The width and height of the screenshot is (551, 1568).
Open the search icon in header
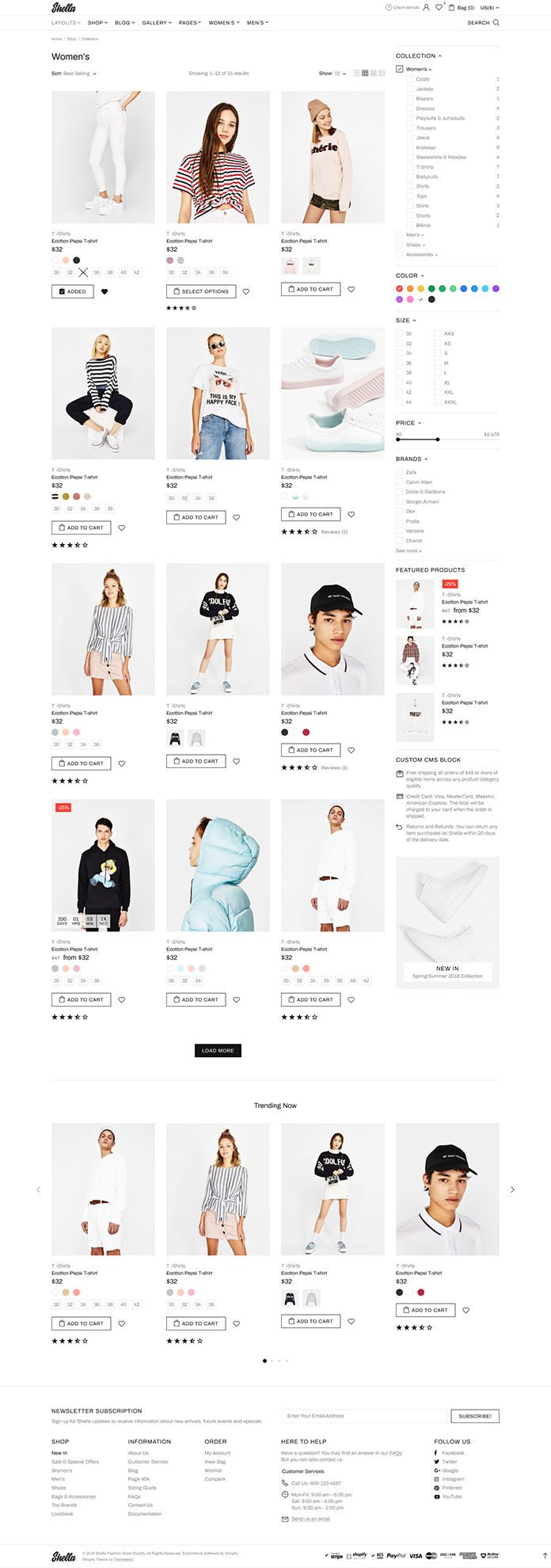[x=496, y=23]
